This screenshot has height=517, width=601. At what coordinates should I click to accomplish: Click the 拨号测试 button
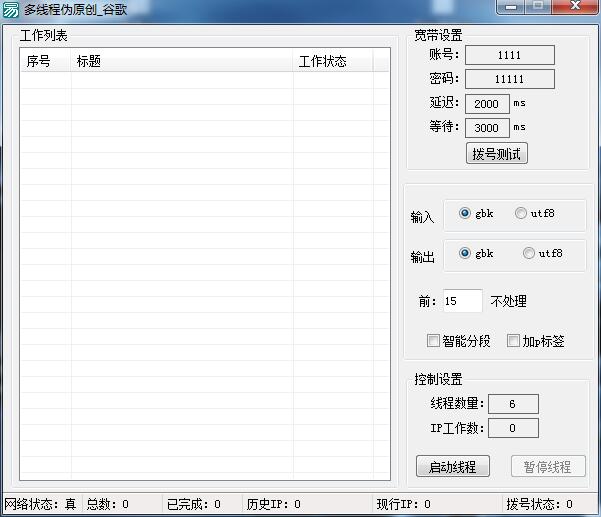(x=497, y=154)
